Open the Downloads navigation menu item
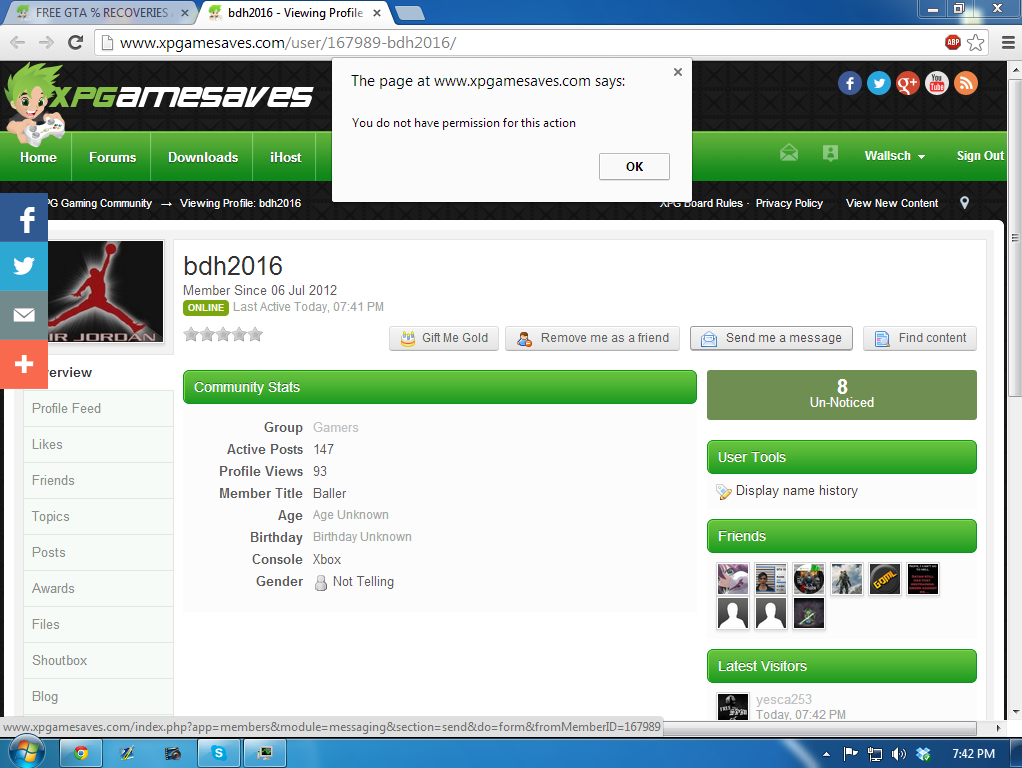Screen dimensions: 1022x768 (x=203, y=157)
